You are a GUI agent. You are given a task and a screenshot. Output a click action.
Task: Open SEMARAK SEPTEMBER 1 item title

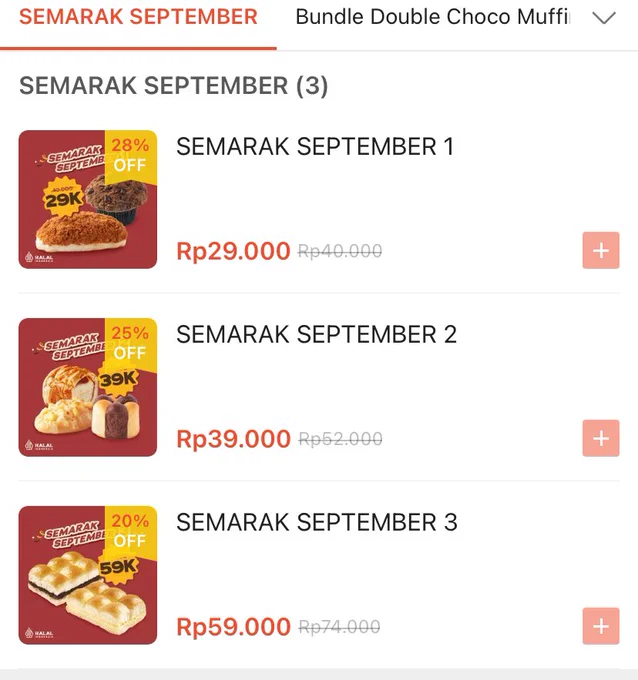(315, 146)
